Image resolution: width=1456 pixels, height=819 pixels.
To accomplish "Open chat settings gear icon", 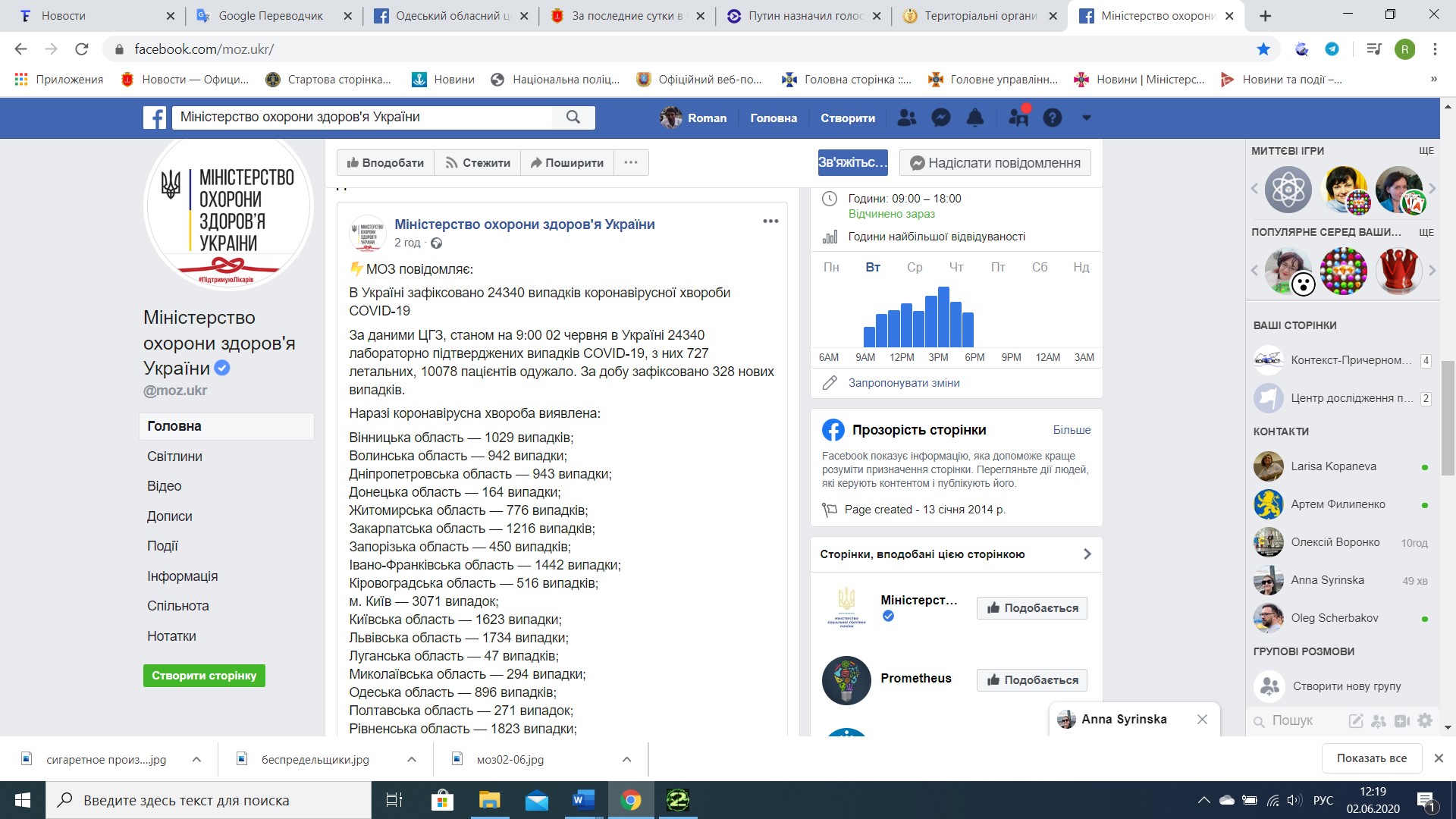I will point(1425,720).
